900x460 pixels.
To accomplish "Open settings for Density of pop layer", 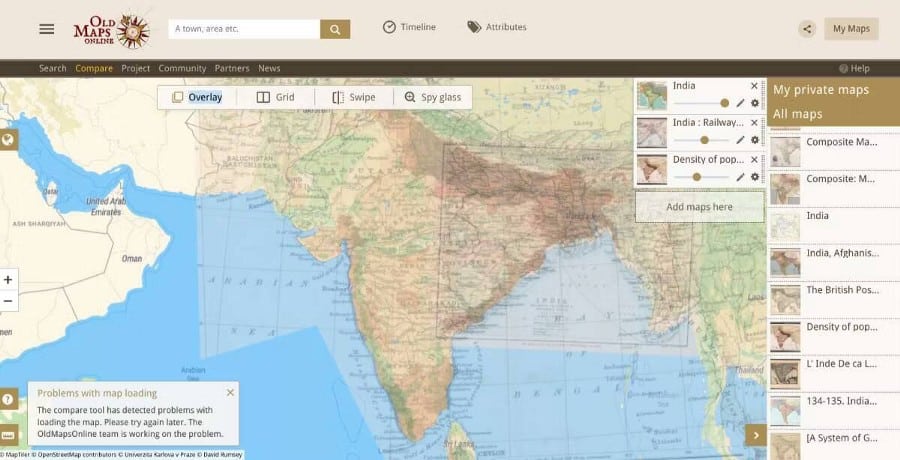I will tap(755, 177).
